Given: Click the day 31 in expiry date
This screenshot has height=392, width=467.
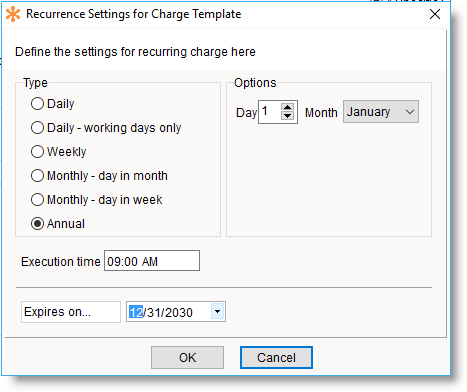Looking at the screenshot, I should 154,312.
